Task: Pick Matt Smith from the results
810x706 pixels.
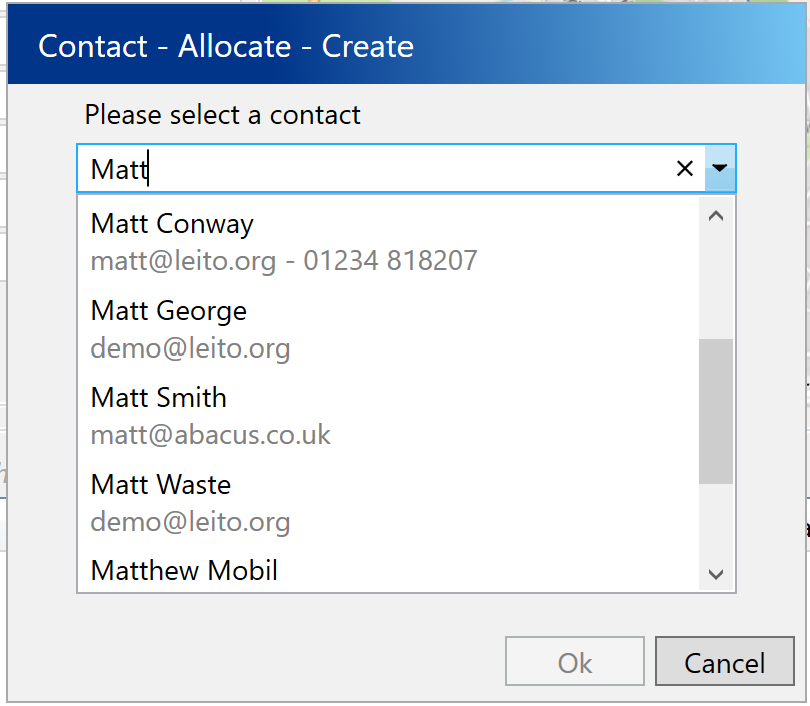Action: point(158,398)
